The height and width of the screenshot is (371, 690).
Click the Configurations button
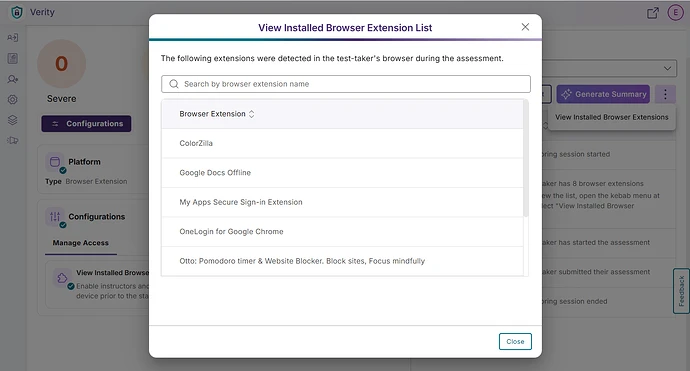coord(86,124)
